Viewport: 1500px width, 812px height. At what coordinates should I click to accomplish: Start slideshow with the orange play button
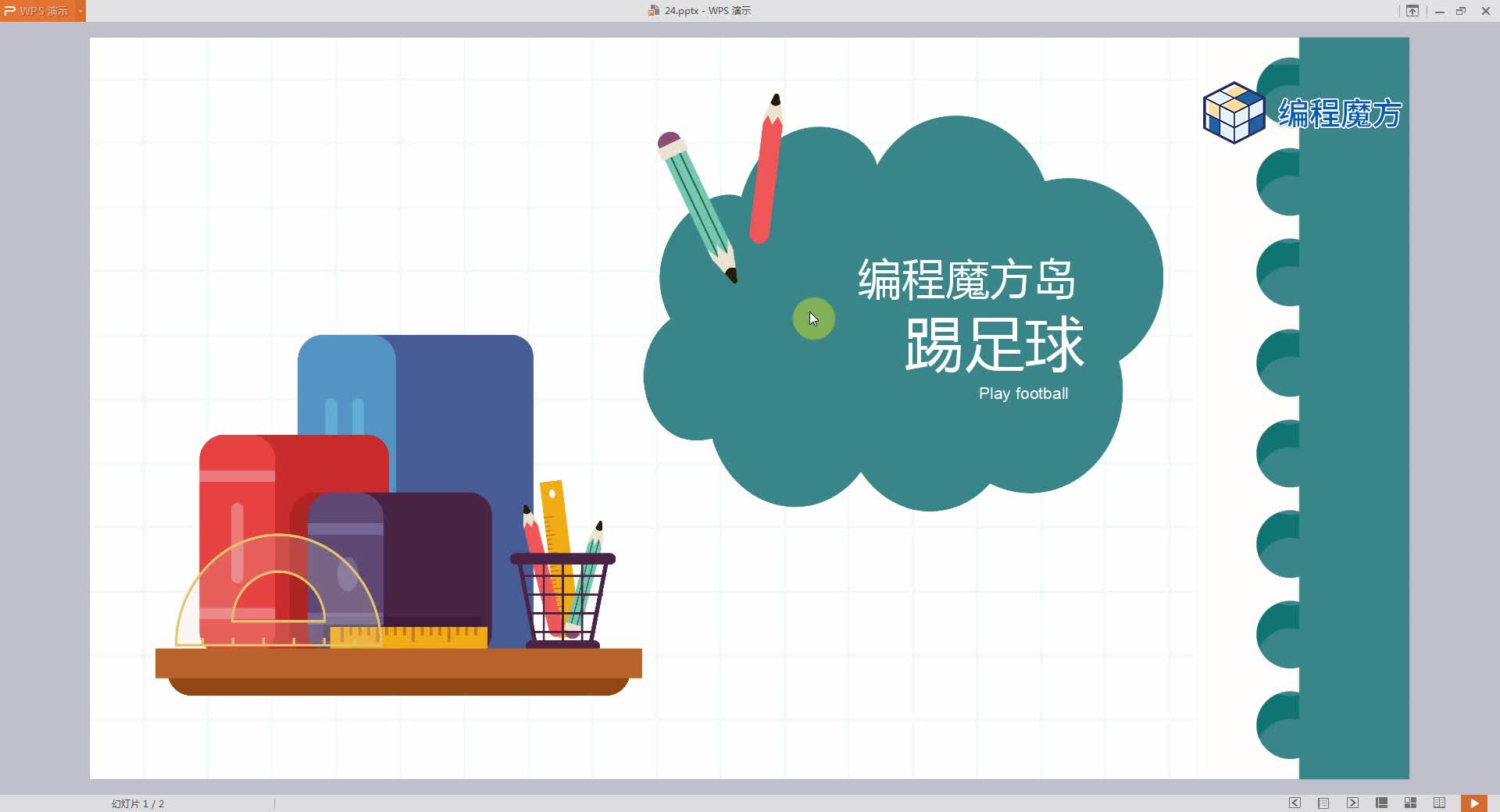click(1474, 803)
